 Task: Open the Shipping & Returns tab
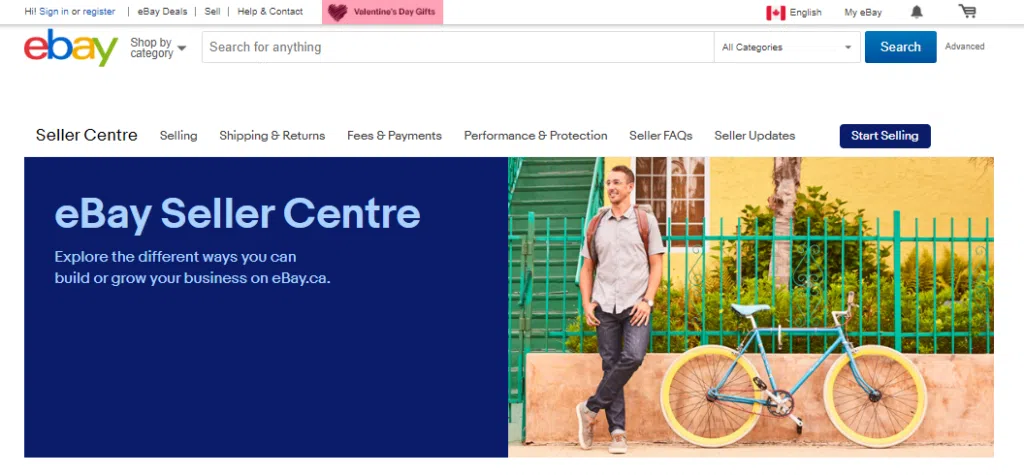point(272,136)
